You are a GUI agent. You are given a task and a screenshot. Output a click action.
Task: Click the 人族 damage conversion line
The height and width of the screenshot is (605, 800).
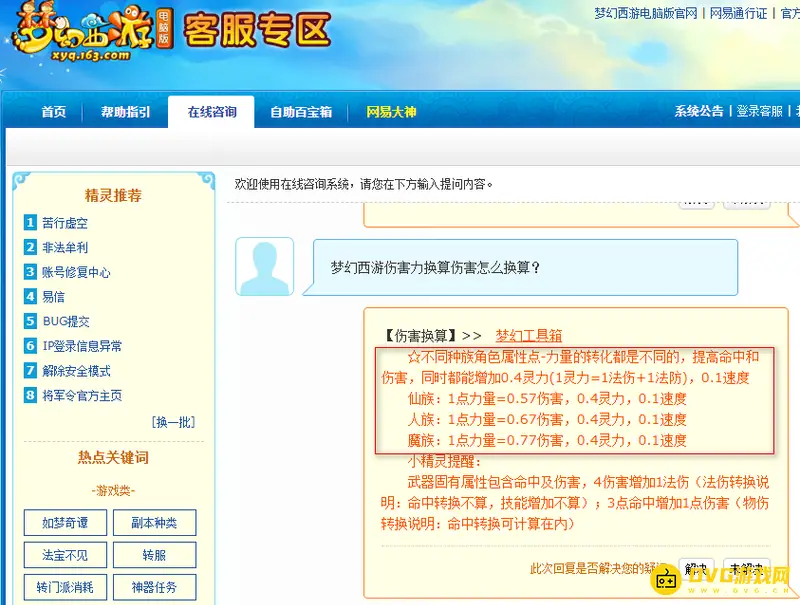[547, 419]
